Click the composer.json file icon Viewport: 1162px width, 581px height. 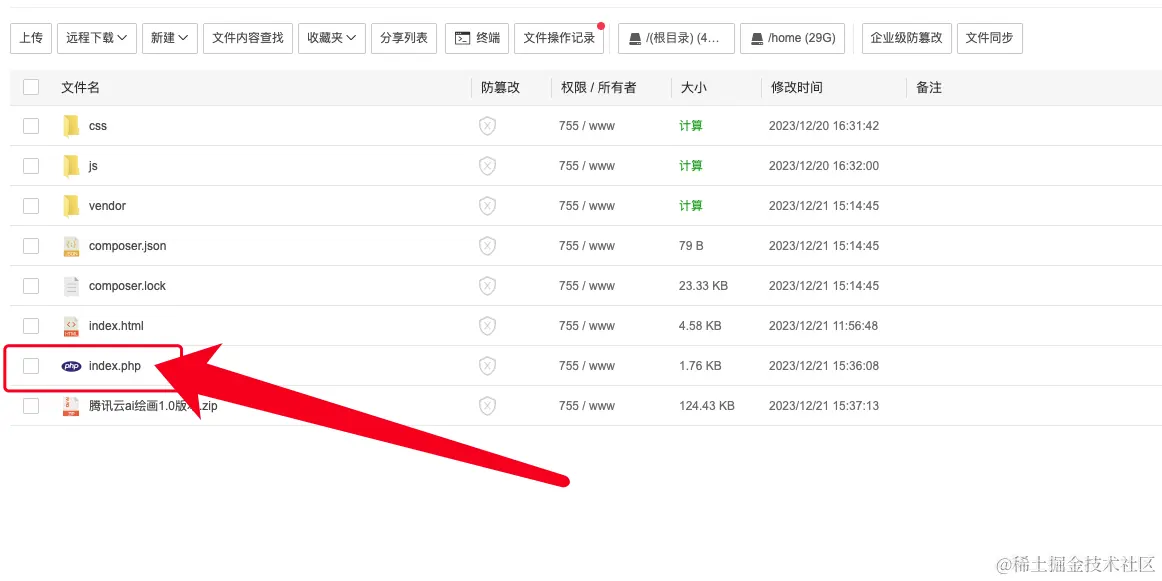[71, 246]
